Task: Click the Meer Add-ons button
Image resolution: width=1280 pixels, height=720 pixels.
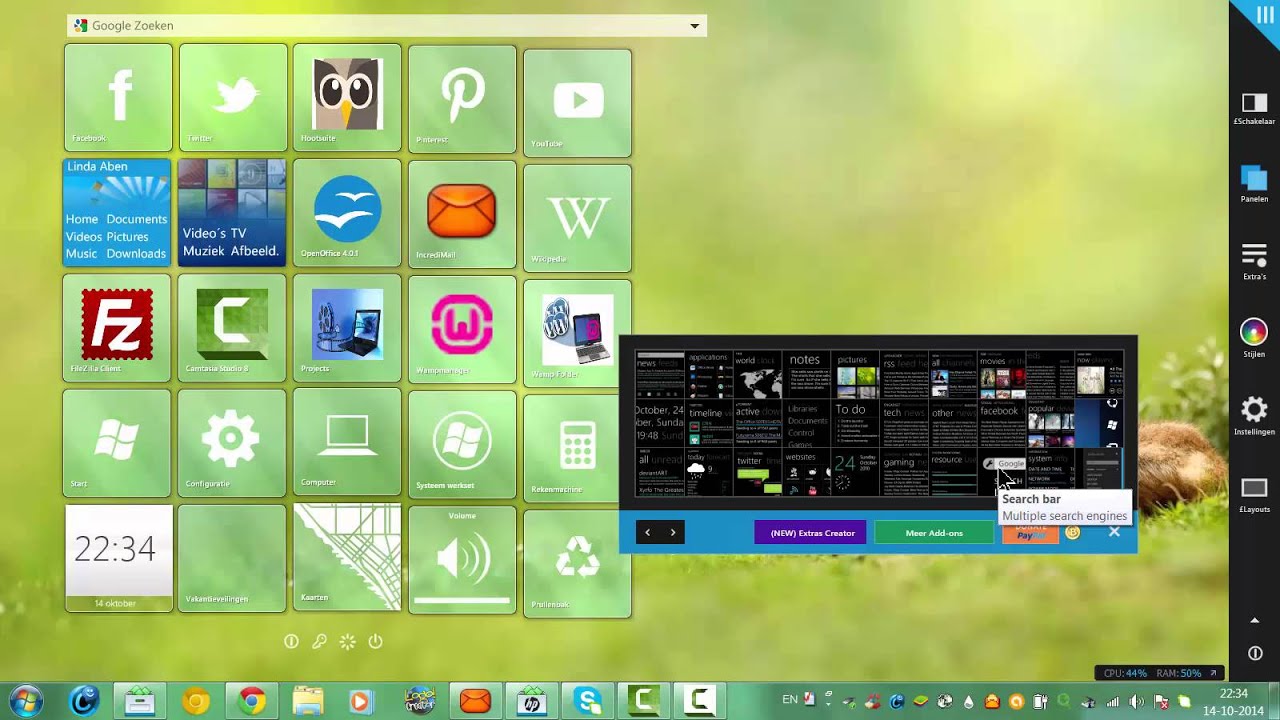Action: click(x=933, y=532)
